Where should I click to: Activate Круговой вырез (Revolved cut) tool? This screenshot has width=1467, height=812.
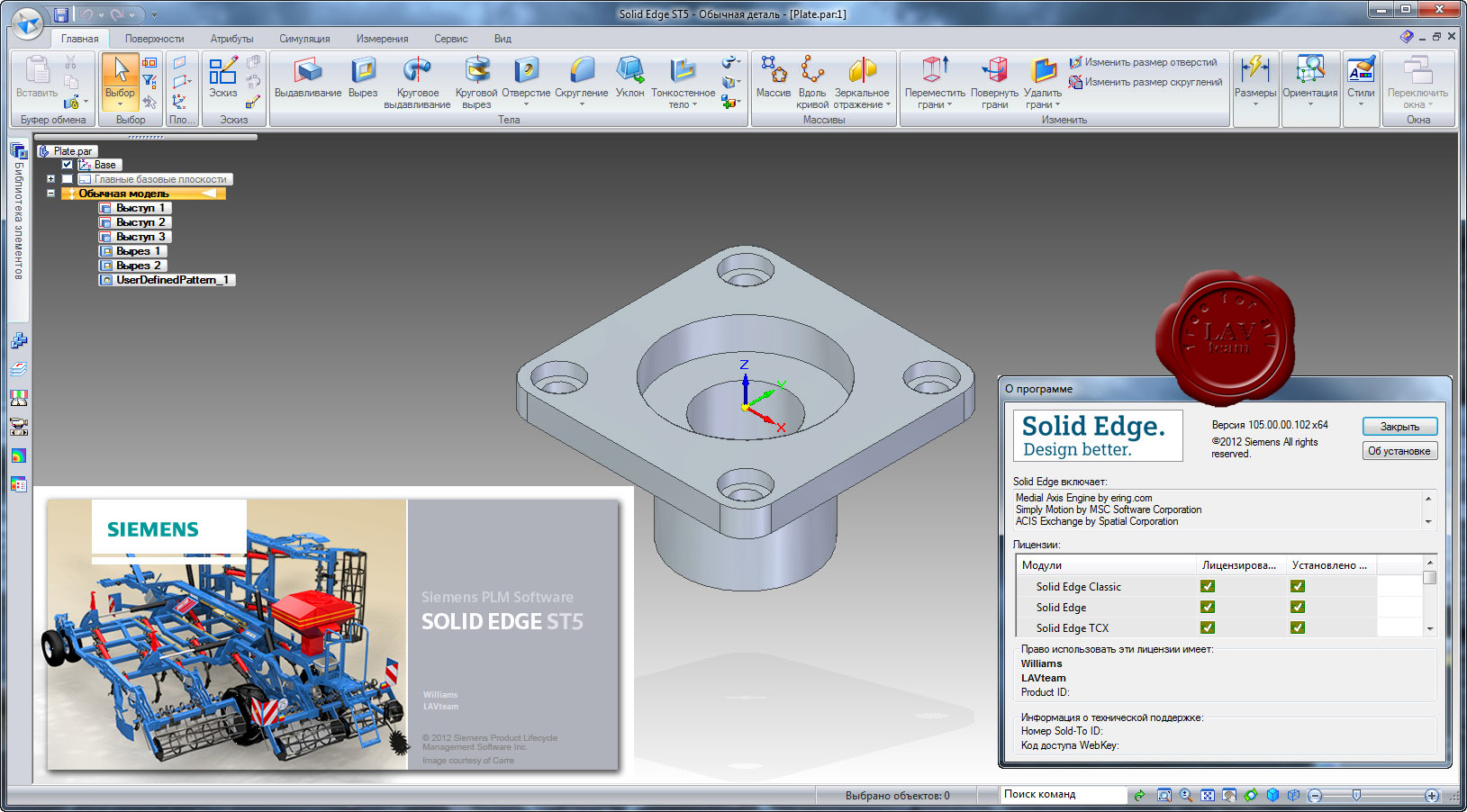tap(476, 83)
